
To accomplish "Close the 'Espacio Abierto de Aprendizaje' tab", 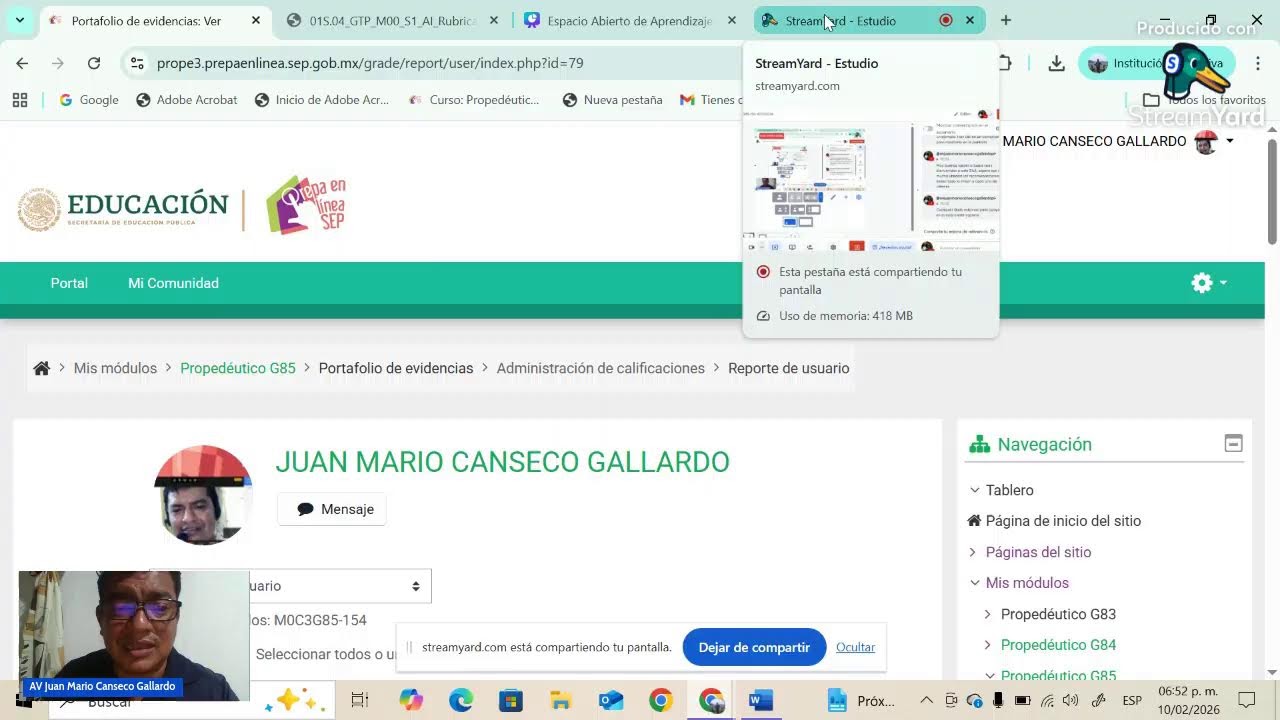I will [x=732, y=20].
